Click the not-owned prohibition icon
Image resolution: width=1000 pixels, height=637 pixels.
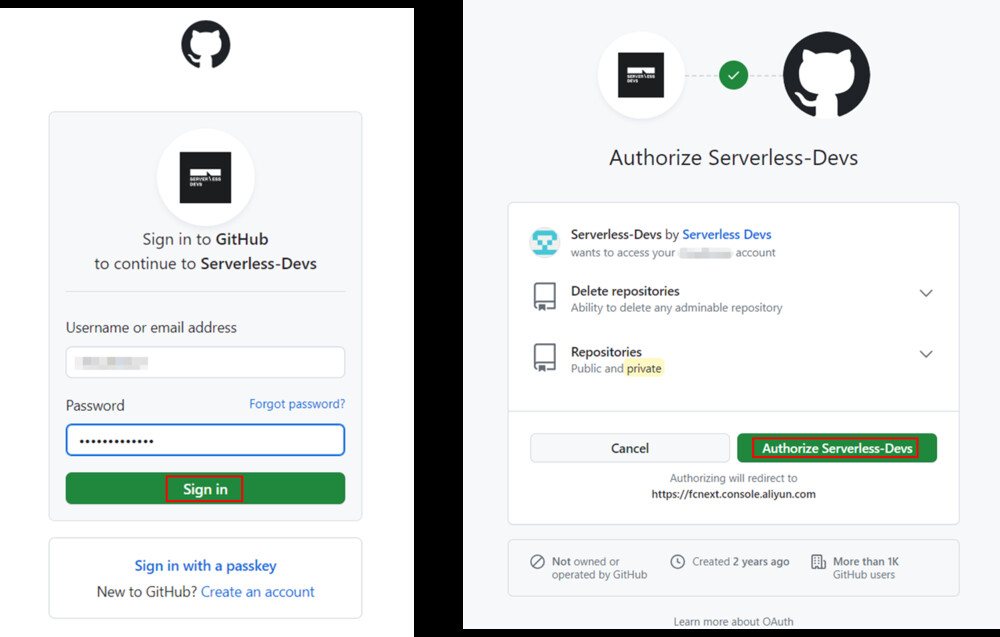pyautogui.click(x=538, y=562)
